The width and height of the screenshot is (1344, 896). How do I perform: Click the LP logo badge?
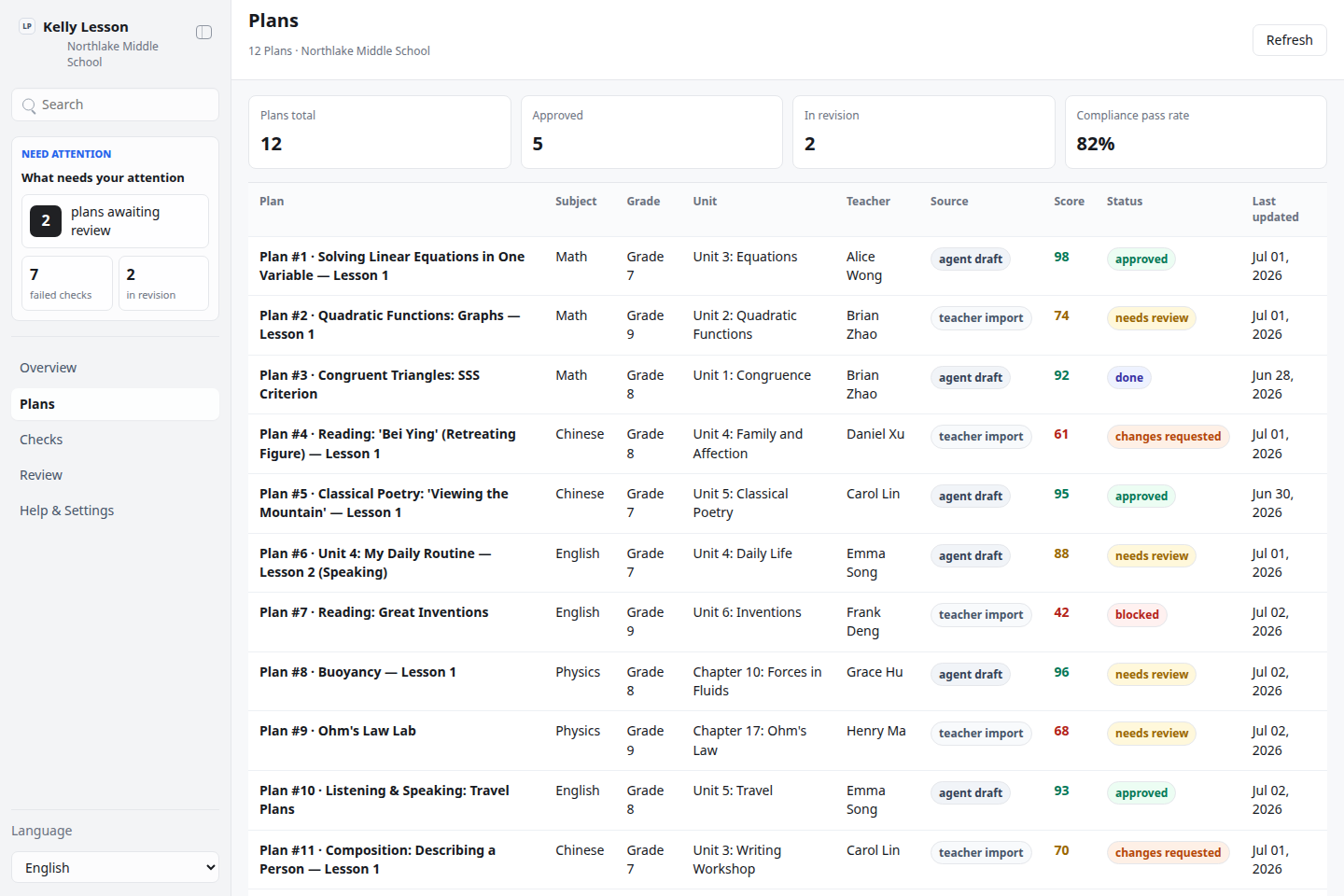[27, 26]
